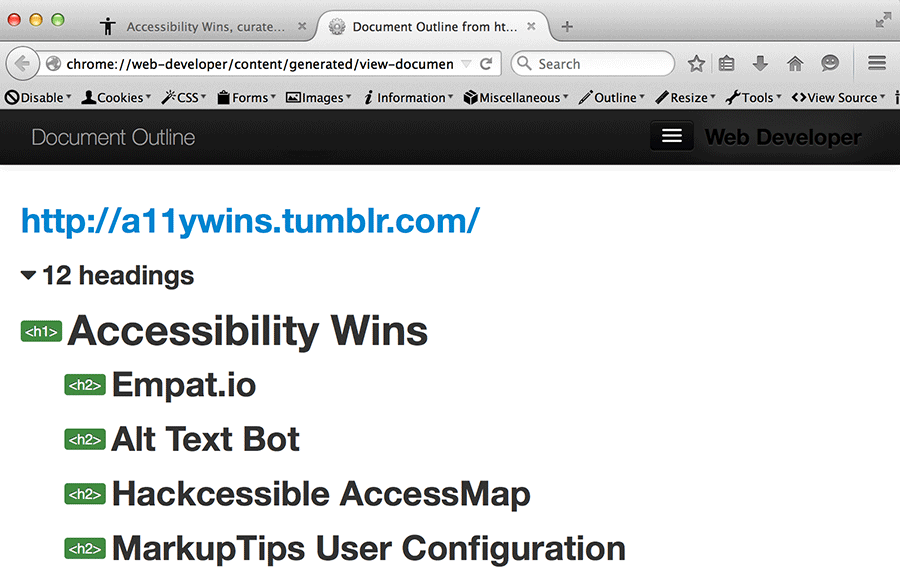Open the chat smiley speech-bubble icon
The image size is (900, 582).
coord(829,63)
